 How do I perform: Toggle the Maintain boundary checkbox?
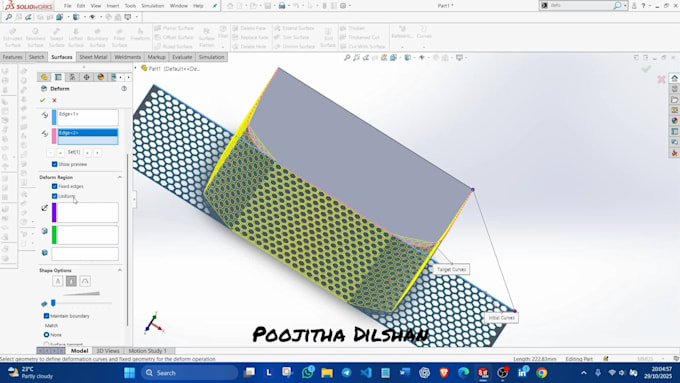(x=46, y=316)
